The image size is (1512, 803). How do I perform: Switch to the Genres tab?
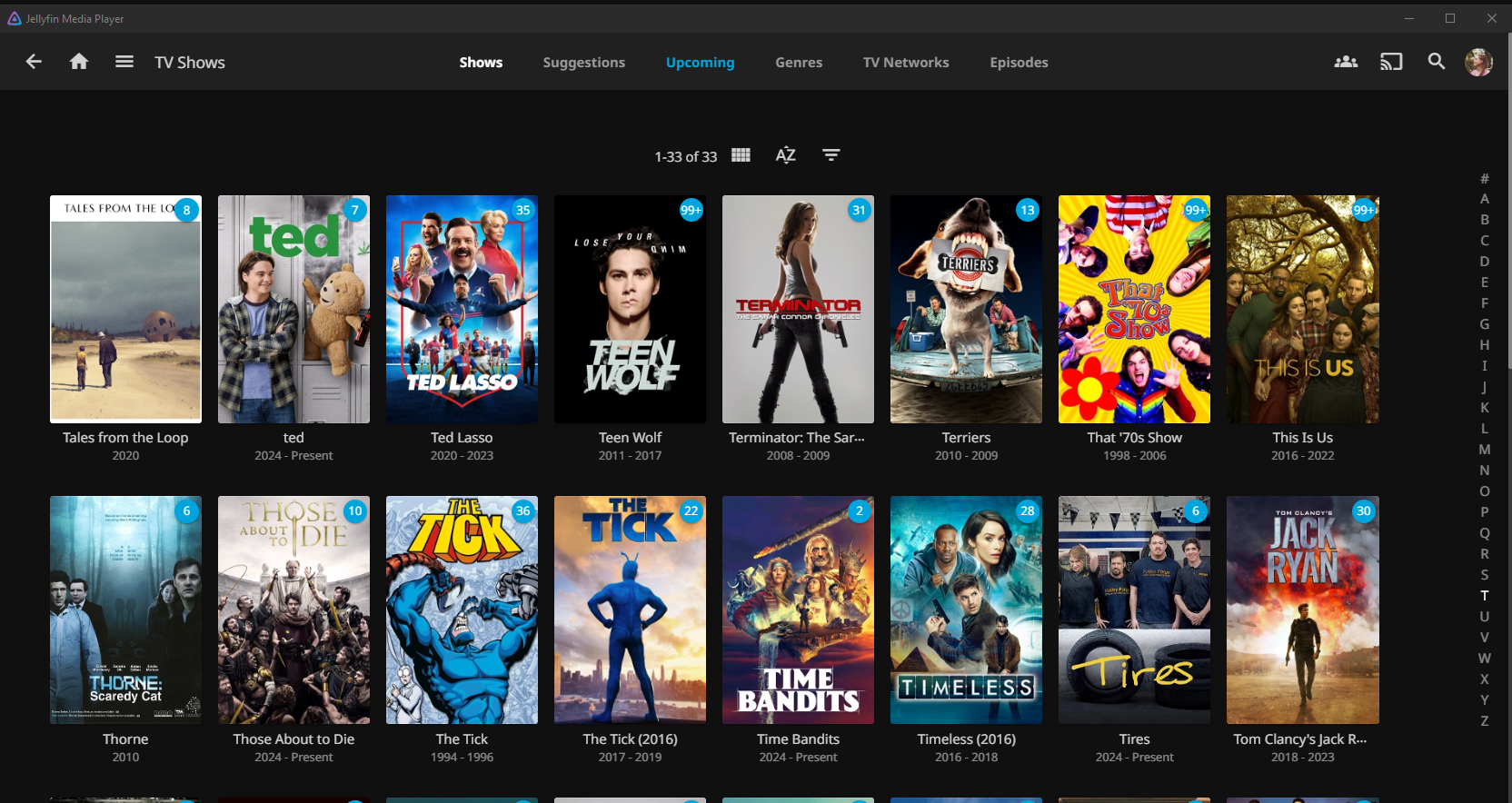pos(798,63)
